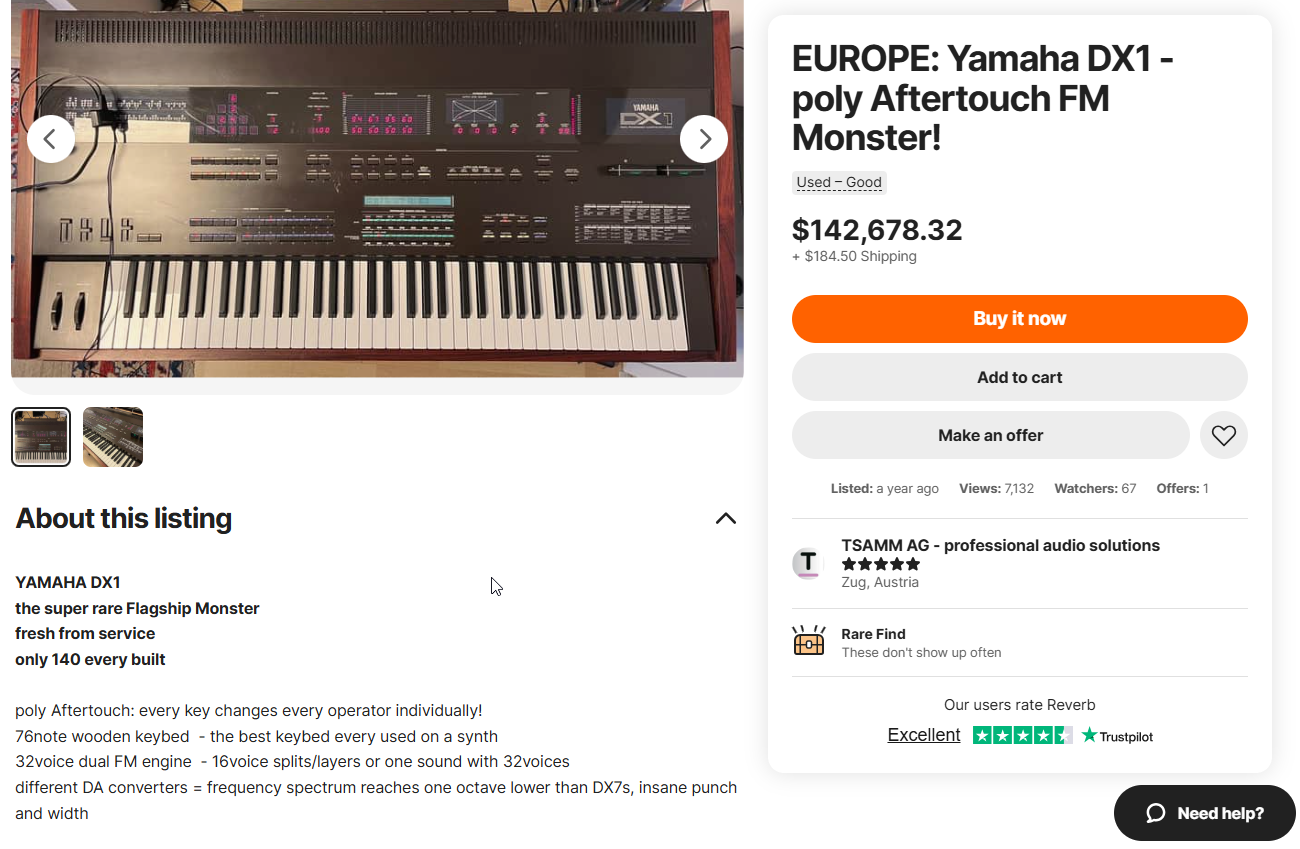Collapse the About this listing section
This screenshot has height=849, width=1300.
(726, 518)
